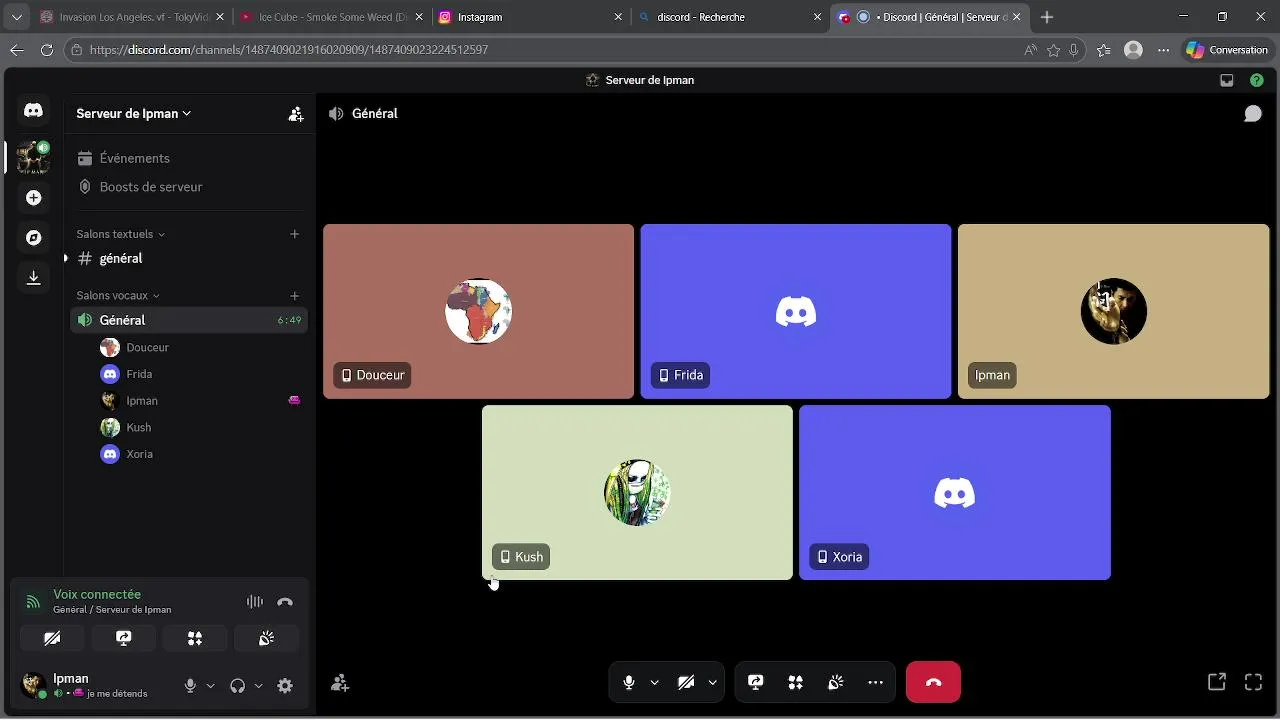Open input device arrow in user panel
Image resolution: width=1280 pixels, height=720 pixels.
coord(210,686)
